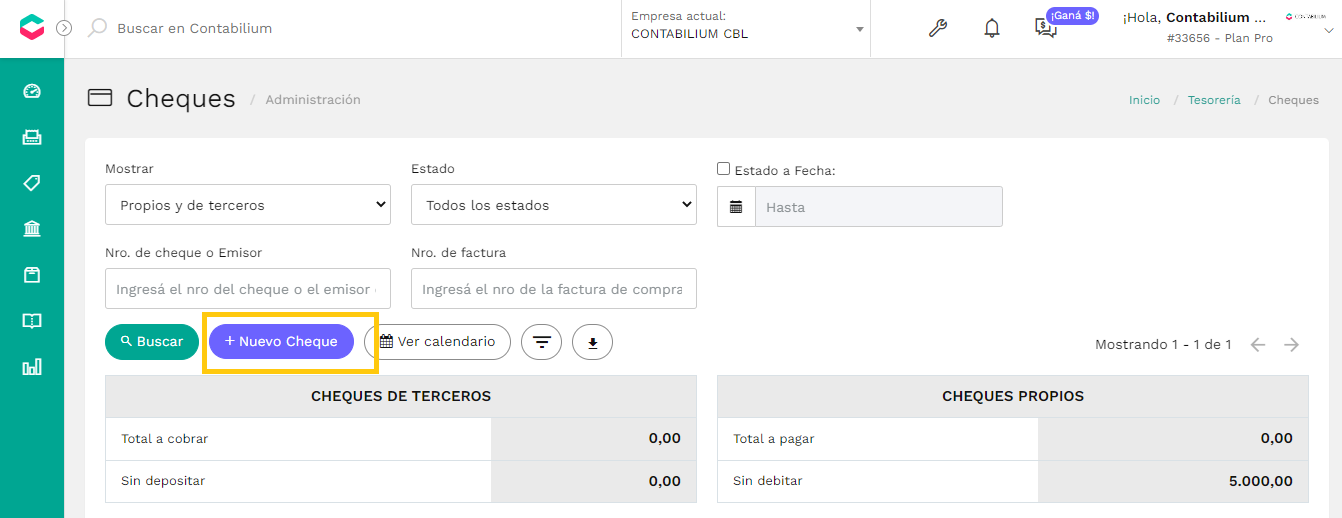1342x518 pixels.
Task: Click the 'Ver calendario' button
Action: pos(437,342)
